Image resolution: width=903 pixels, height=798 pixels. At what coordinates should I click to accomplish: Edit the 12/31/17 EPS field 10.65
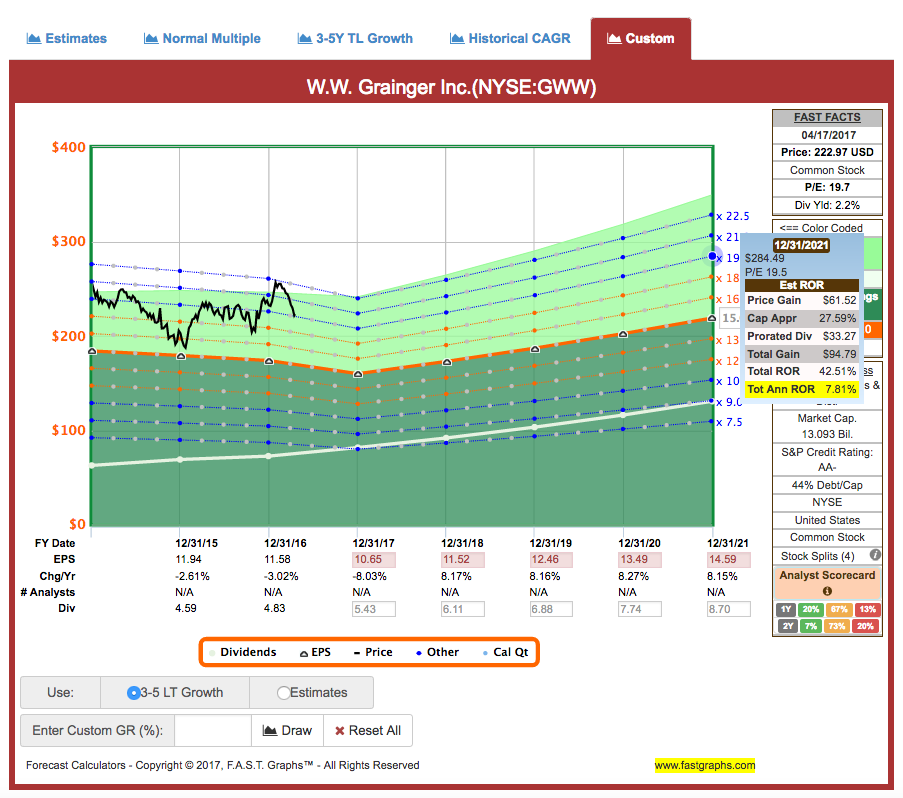click(374, 560)
